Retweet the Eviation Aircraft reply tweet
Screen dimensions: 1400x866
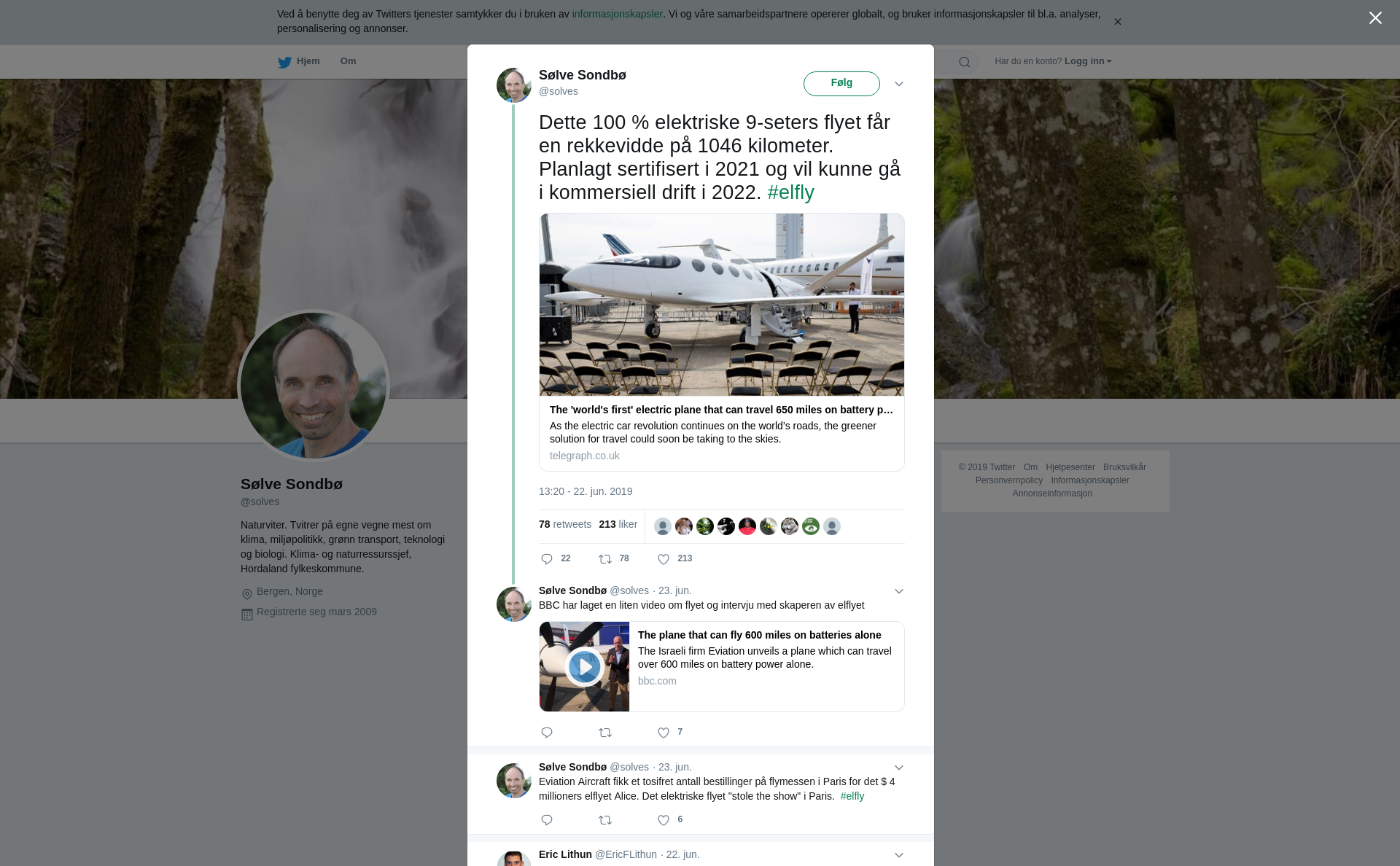tap(605, 820)
